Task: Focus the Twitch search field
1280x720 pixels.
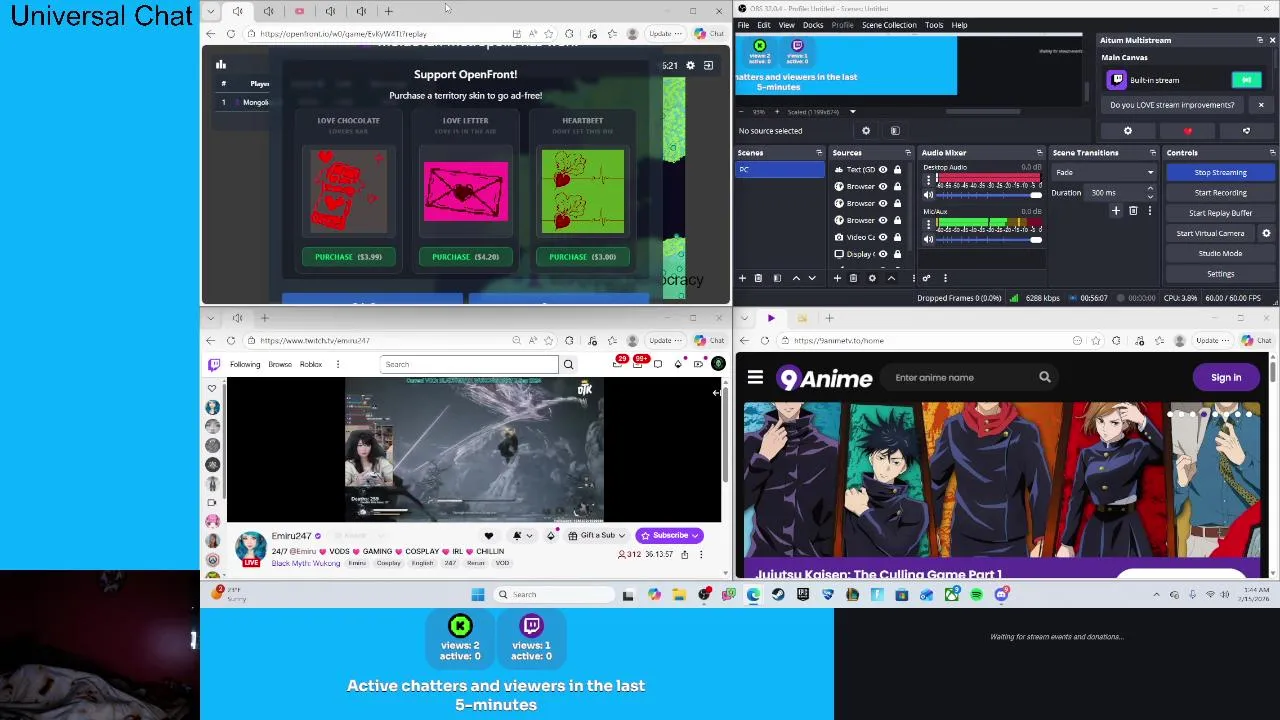Action: pyautogui.click(x=469, y=364)
